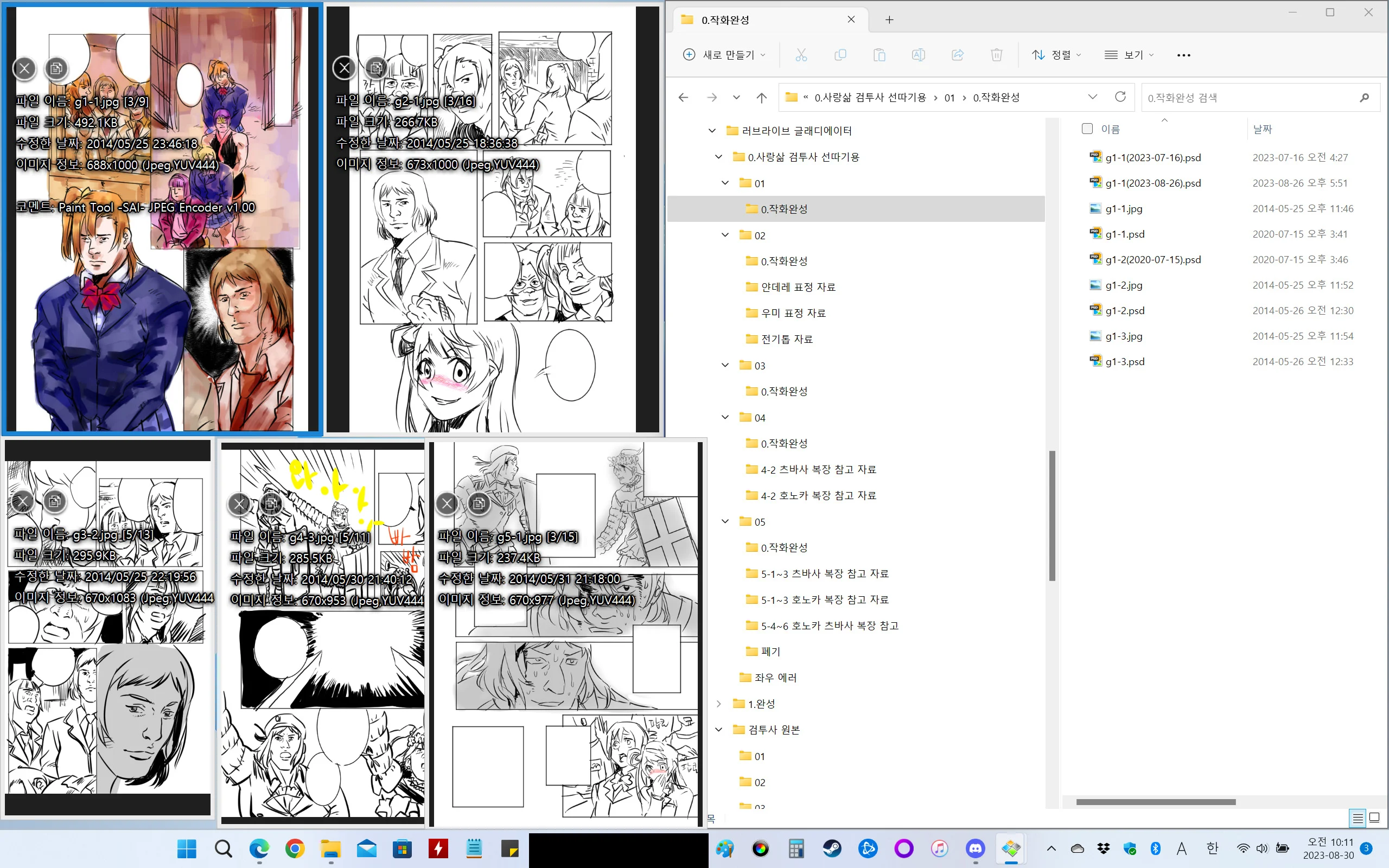Click copy icon in g4-3.jpg viewer
This screenshot has height=868, width=1389.
[271, 504]
